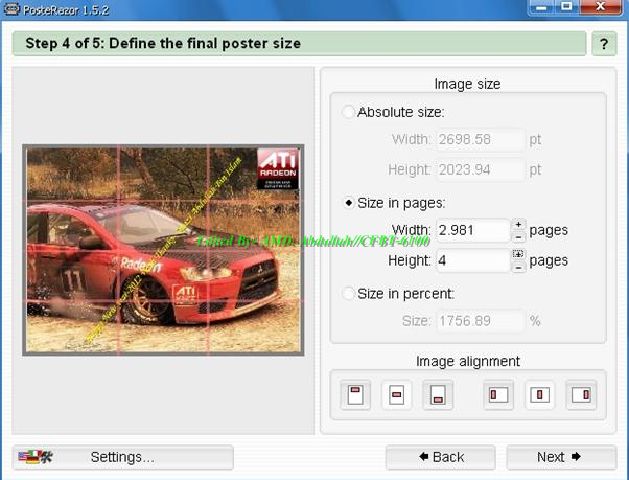Click the 'Step 4 of 5' header text

163,43
